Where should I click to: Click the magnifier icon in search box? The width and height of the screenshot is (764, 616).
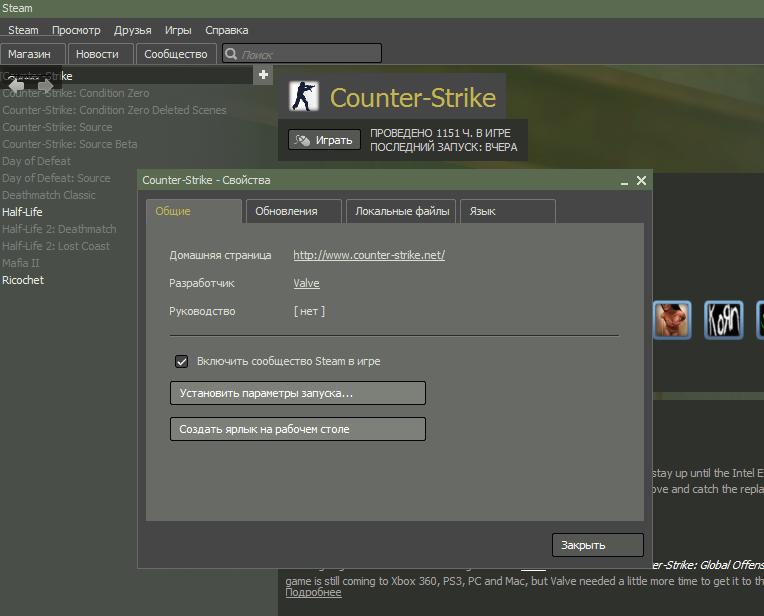point(231,54)
